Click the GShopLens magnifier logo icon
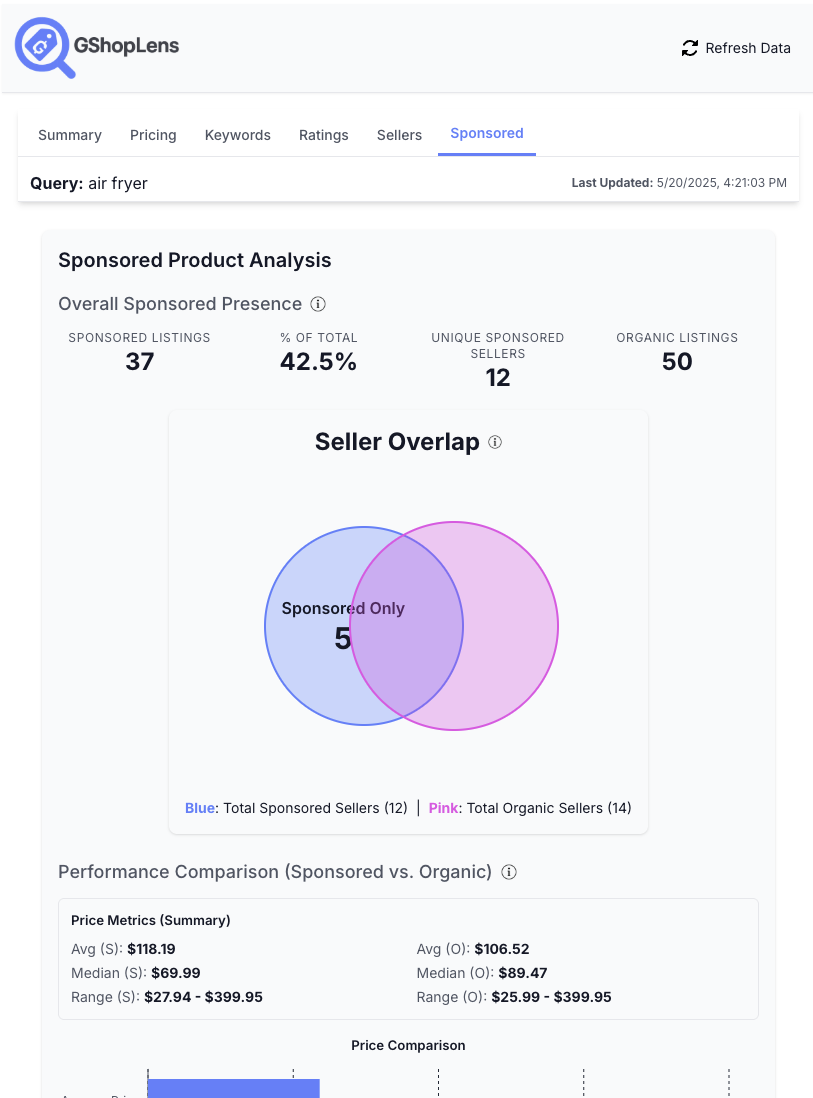 44,47
